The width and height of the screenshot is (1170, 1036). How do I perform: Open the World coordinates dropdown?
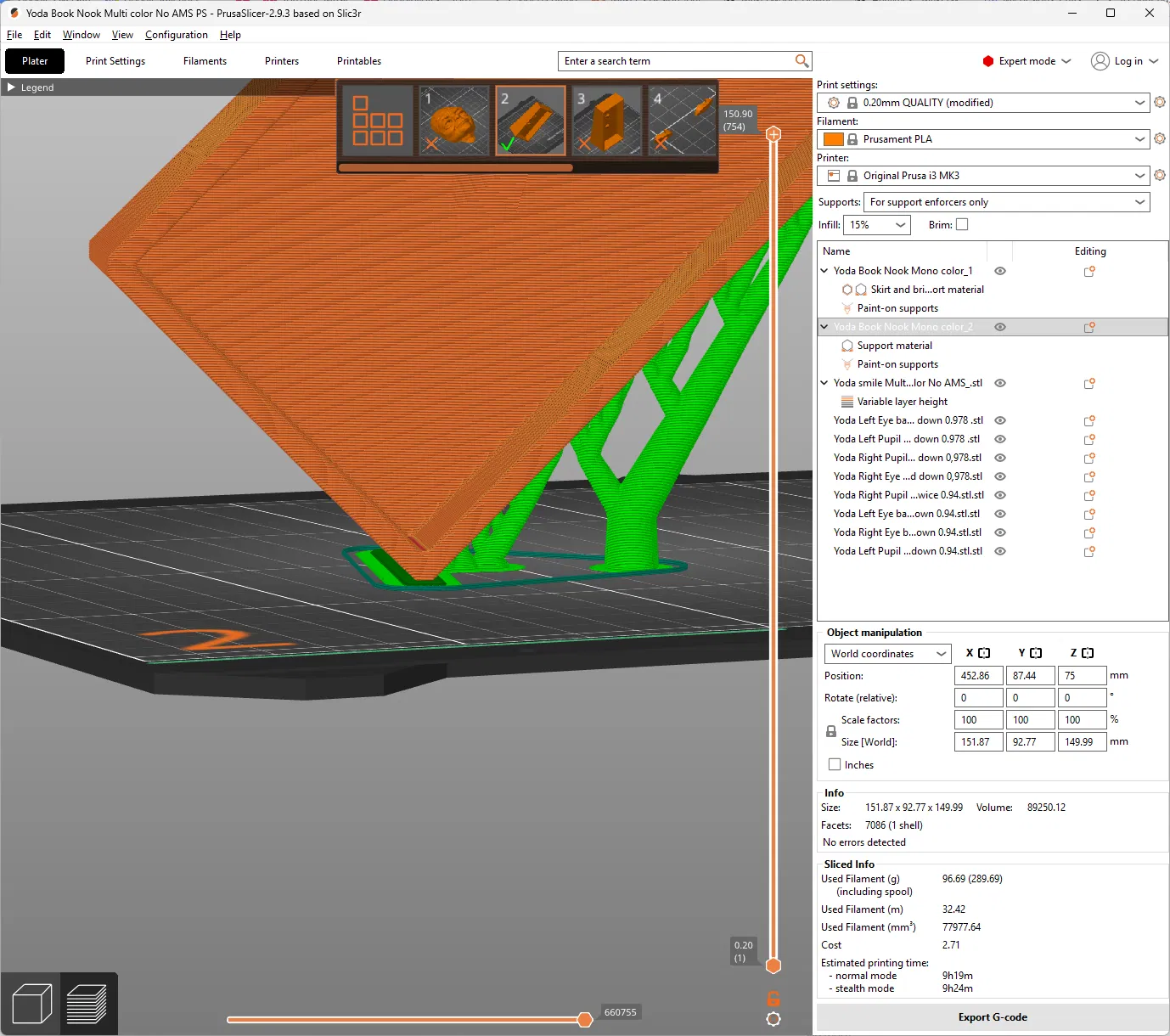[887, 654]
